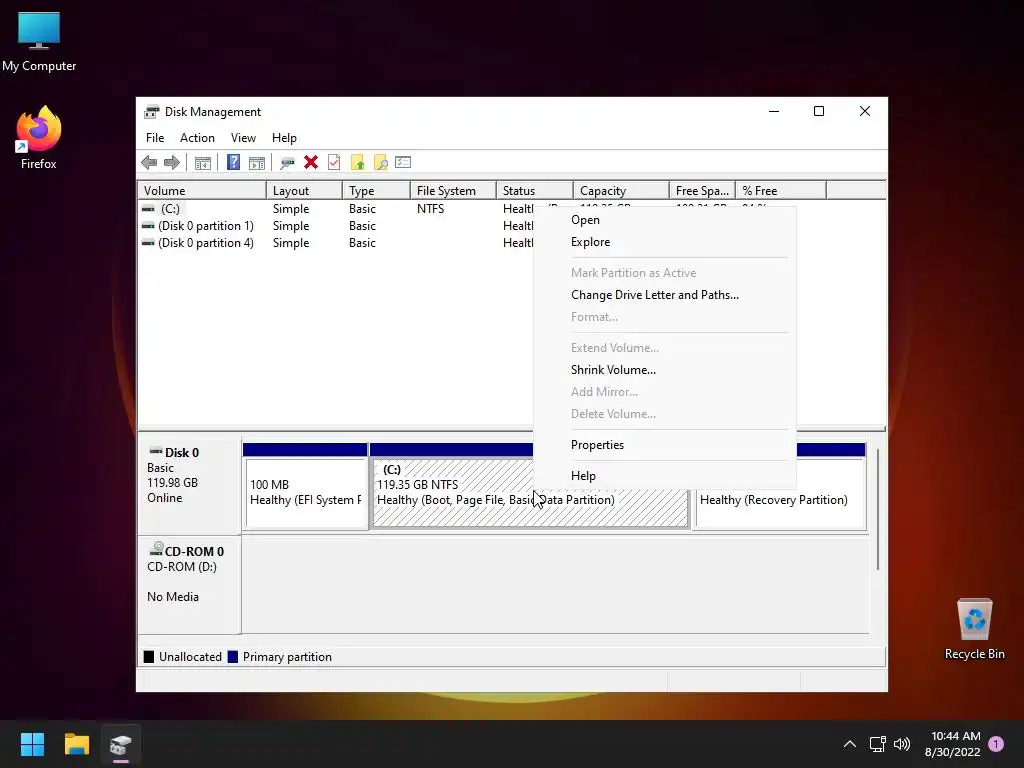Open the Help menu in menu bar
The height and width of the screenshot is (768, 1024).
(x=284, y=138)
